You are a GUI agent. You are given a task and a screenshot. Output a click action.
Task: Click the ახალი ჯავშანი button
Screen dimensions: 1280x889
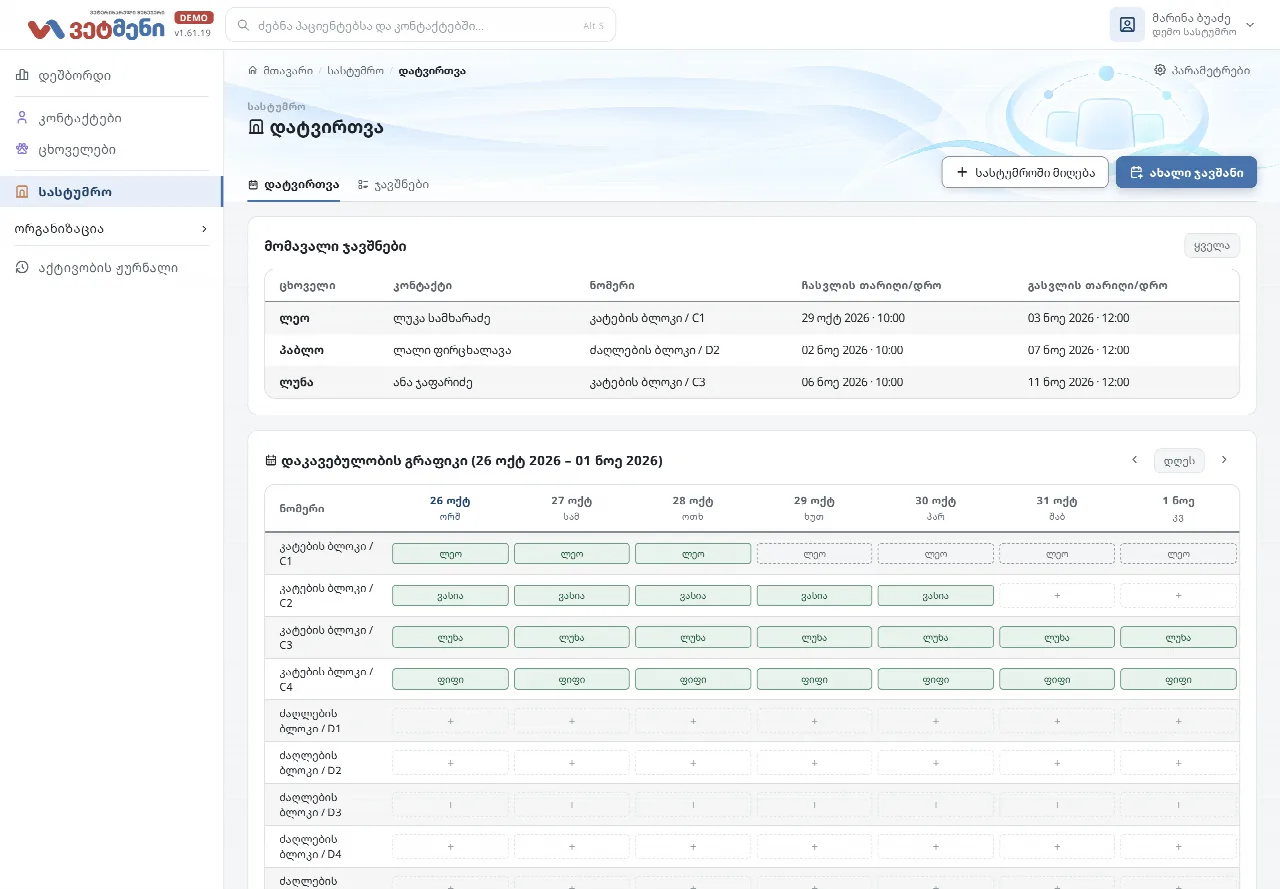[1186, 172]
